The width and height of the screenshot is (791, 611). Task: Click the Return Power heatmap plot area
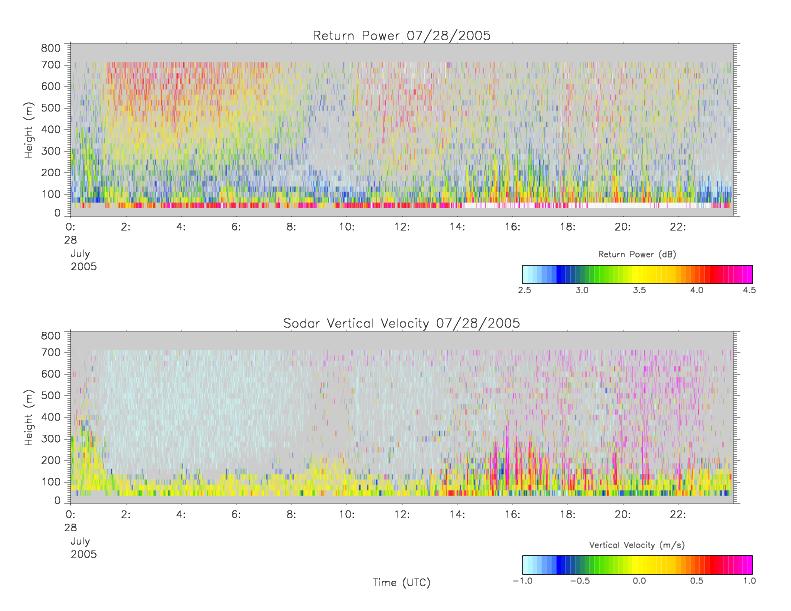tap(402, 130)
